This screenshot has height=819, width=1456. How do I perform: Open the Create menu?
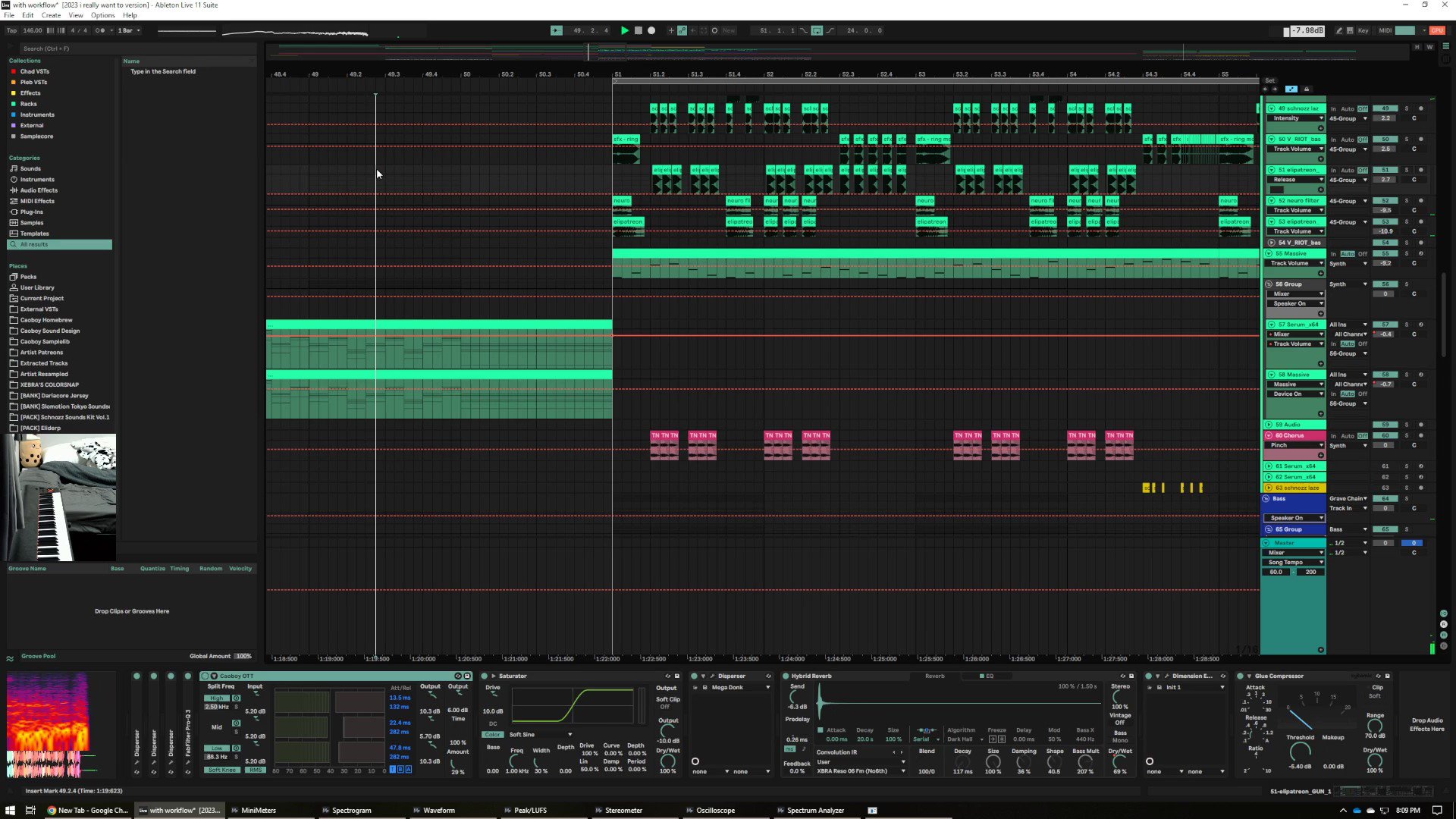(51, 15)
